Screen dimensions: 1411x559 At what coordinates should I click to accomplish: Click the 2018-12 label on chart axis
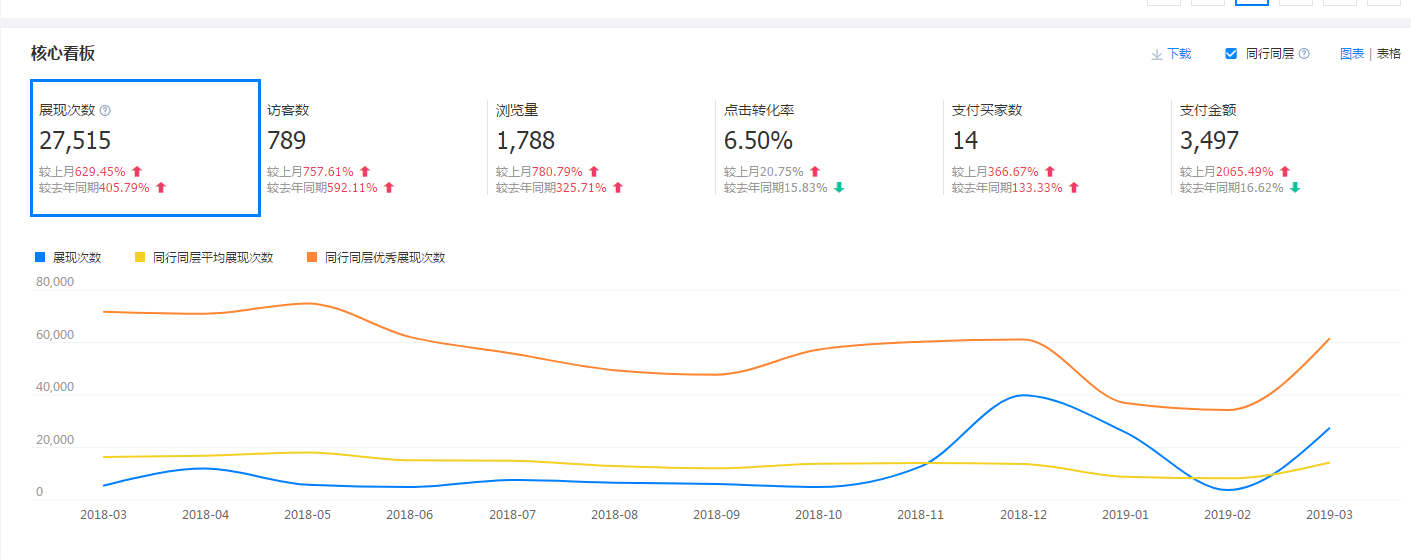tap(1022, 515)
